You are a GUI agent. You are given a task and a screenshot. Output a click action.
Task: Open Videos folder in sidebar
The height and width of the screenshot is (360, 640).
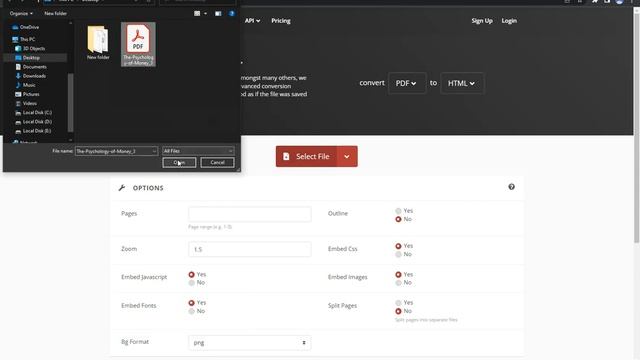[30, 103]
